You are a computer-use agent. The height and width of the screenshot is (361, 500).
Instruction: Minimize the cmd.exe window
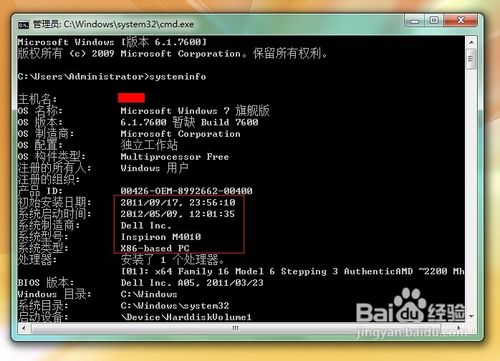415,21
